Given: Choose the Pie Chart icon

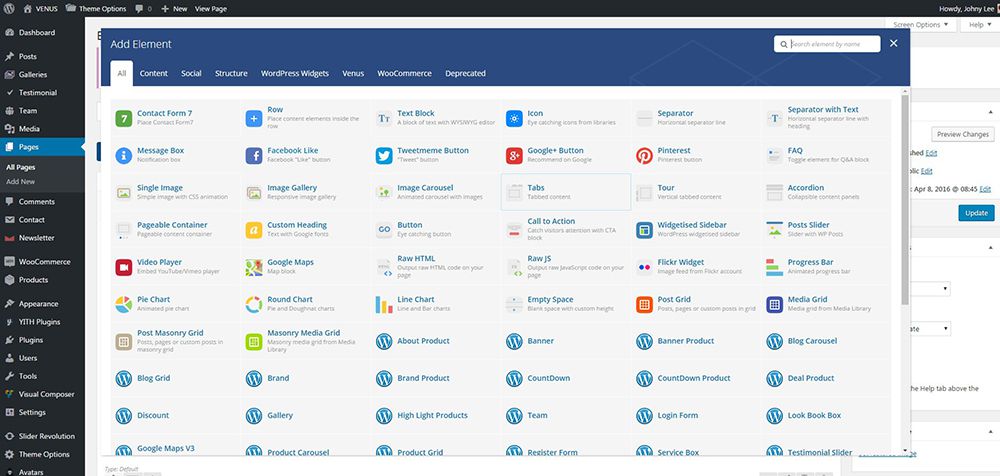Looking at the screenshot, I should pyautogui.click(x=124, y=304).
